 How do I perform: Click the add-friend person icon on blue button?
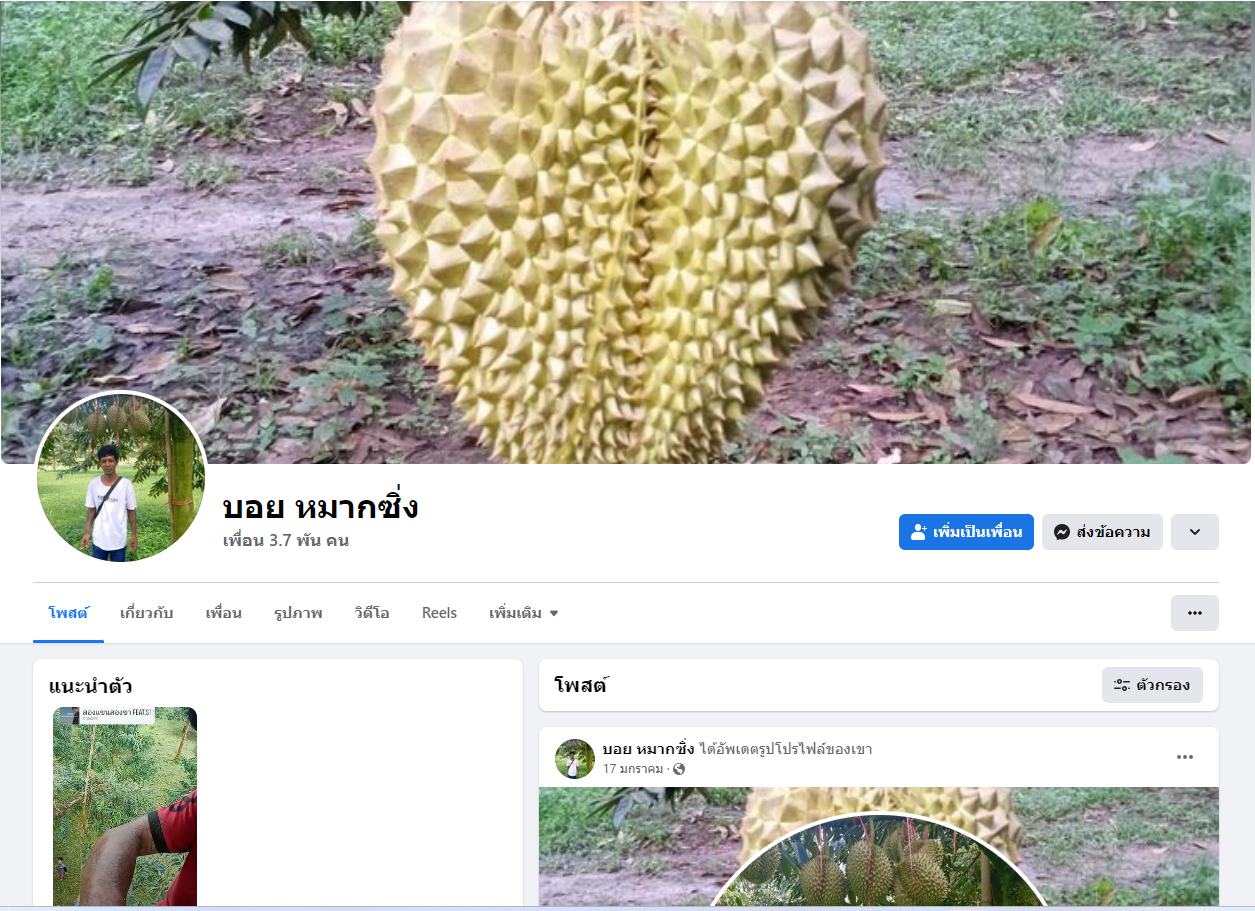pos(919,532)
